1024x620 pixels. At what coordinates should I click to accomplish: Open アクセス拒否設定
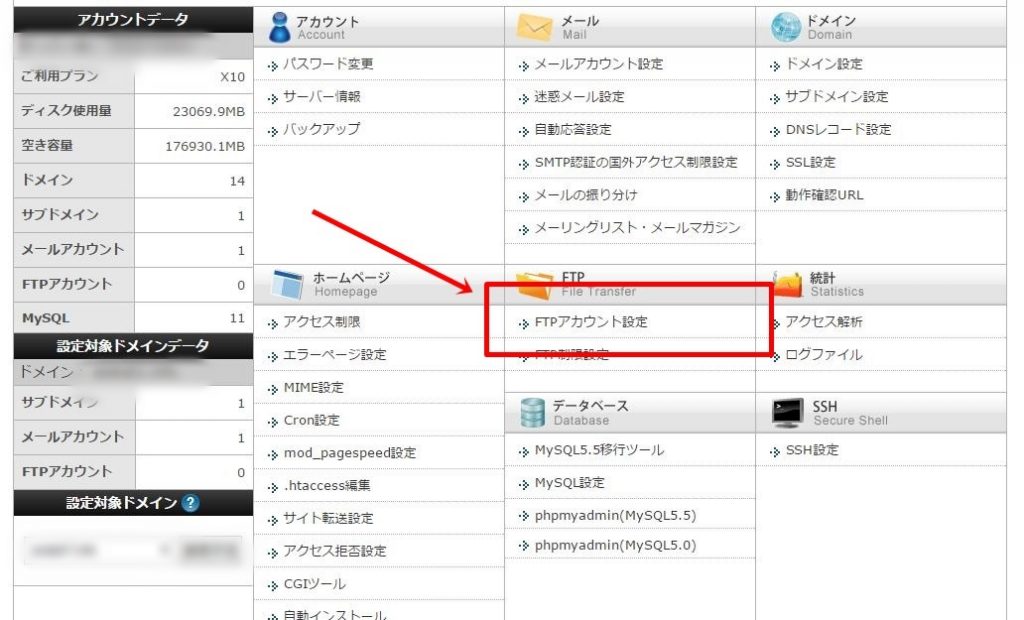coord(334,551)
